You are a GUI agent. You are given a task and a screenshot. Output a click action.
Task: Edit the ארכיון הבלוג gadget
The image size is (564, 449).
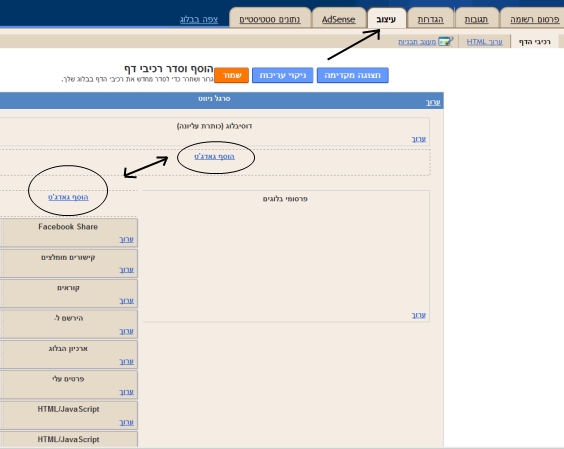(x=127, y=361)
